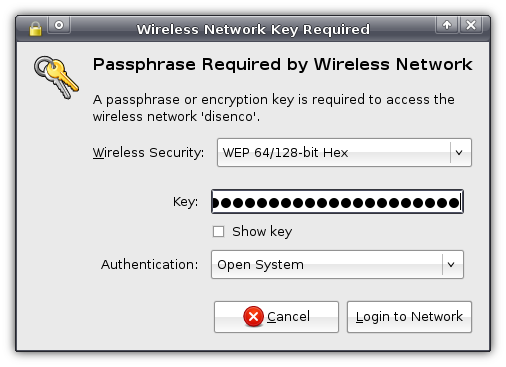Click the 'Wireless Network Key Required' title bar
506x367 pixels.
253,29
